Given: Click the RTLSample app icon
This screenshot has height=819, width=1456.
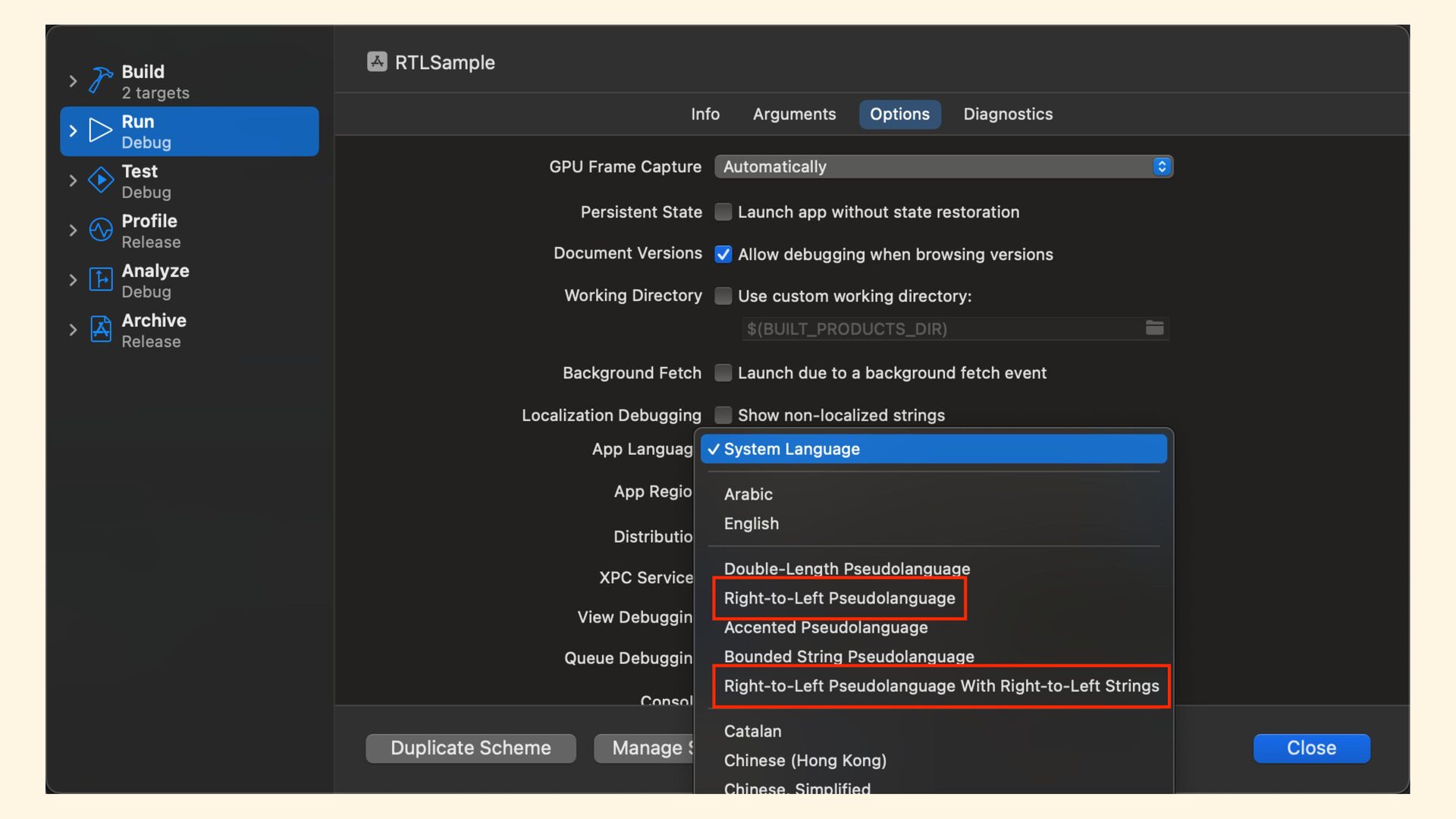Looking at the screenshot, I should pos(377,61).
